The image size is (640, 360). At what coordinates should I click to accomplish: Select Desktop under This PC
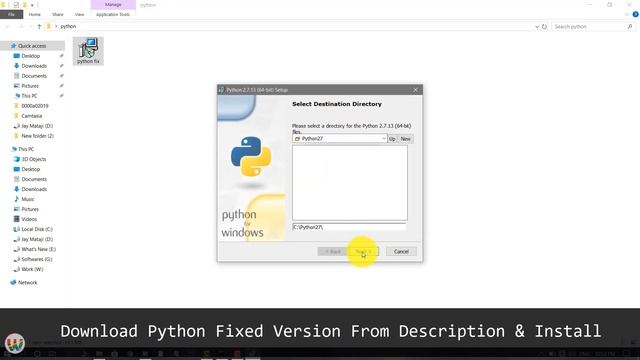click(27, 169)
